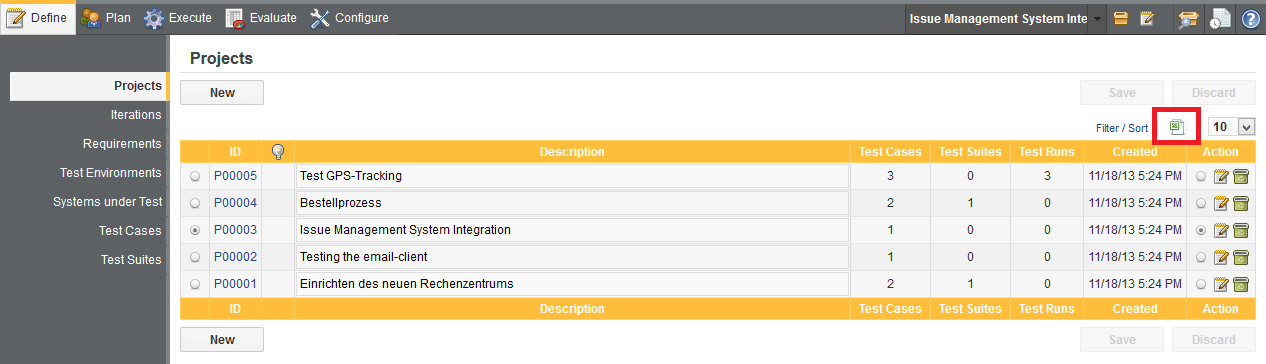The height and width of the screenshot is (364, 1266).
Task: Open the Filter / Sort link
Action: (x=1122, y=128)
